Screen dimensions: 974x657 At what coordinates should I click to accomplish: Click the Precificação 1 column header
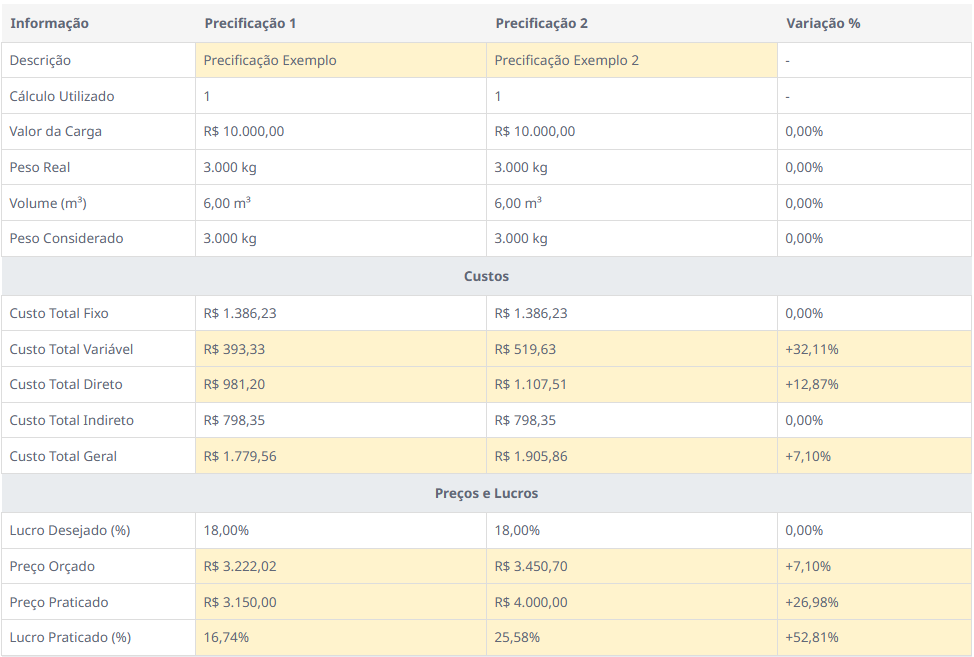tap(341, 24)
